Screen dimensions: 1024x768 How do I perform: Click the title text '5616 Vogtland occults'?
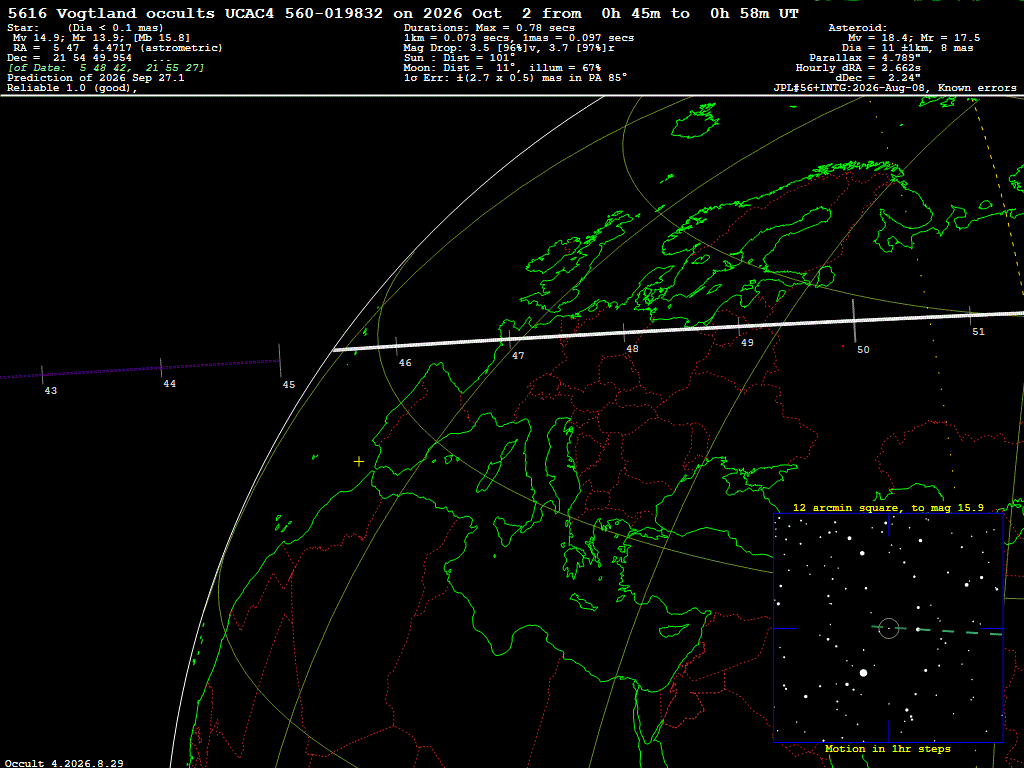[x=110, y=13]
